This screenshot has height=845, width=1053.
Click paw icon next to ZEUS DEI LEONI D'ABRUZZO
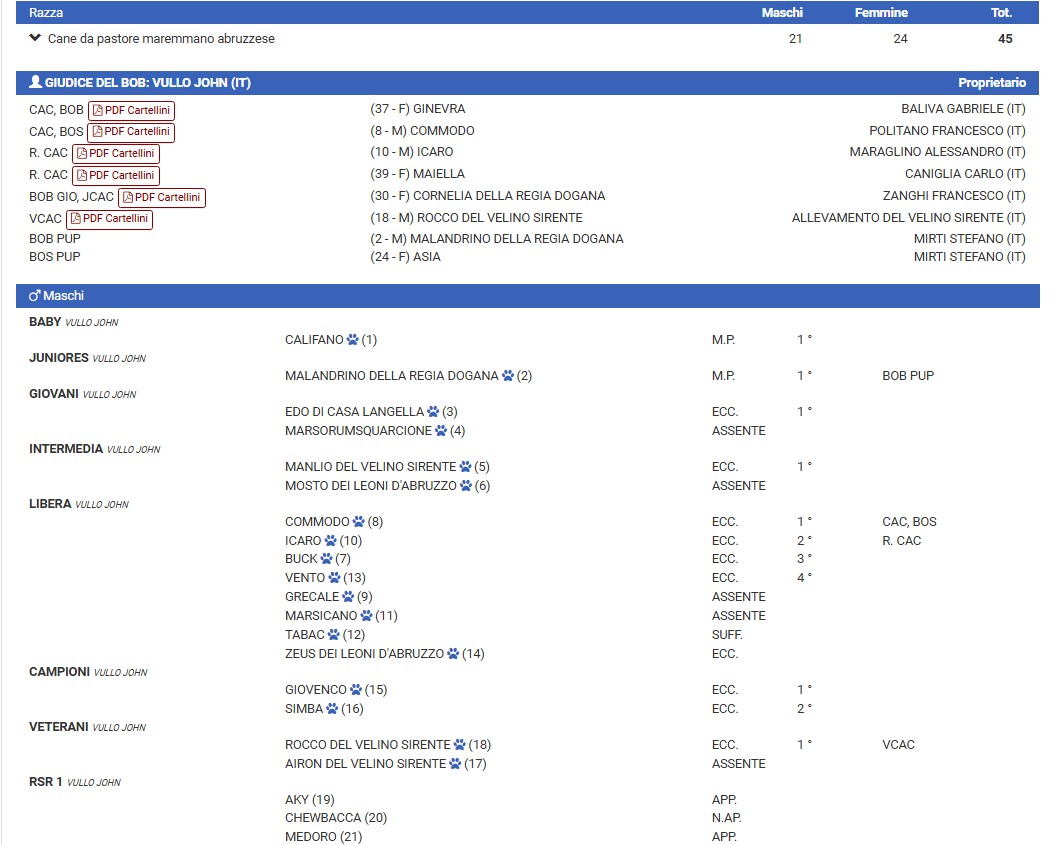(x=453, y=654)
